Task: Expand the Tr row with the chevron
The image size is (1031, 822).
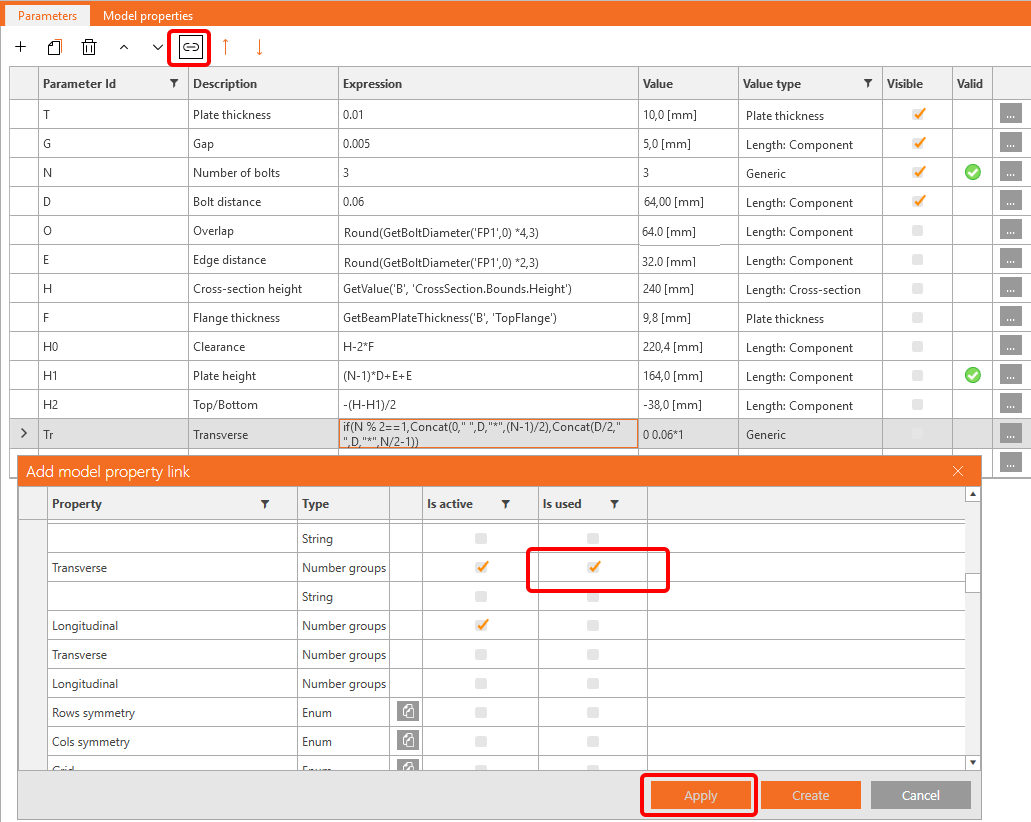Action: pyautogui.click(x=24, y=433)
